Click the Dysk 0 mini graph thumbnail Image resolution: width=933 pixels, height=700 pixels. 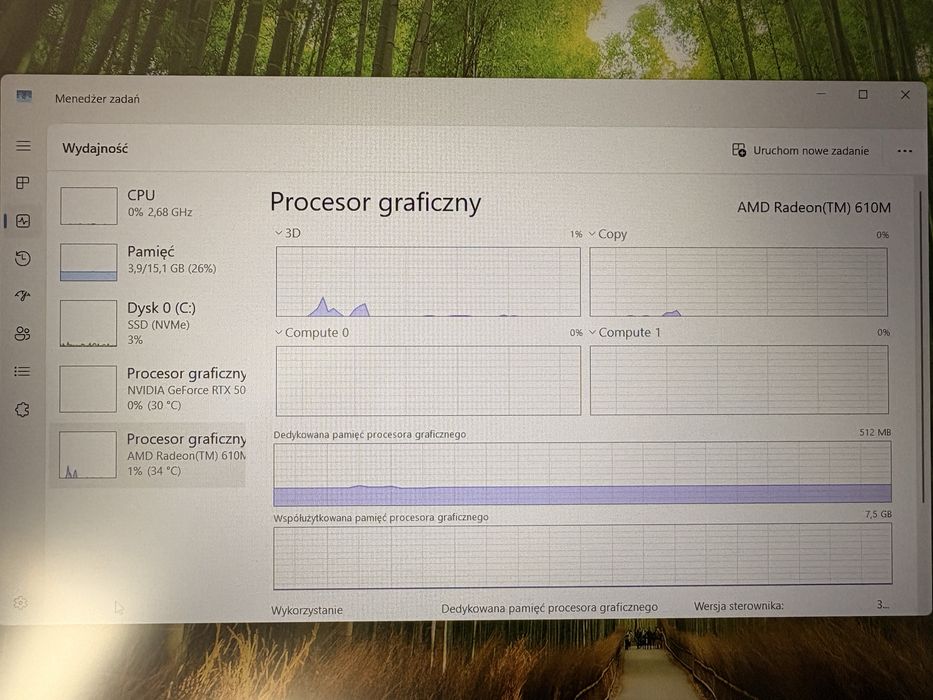[x=88, y=323]
